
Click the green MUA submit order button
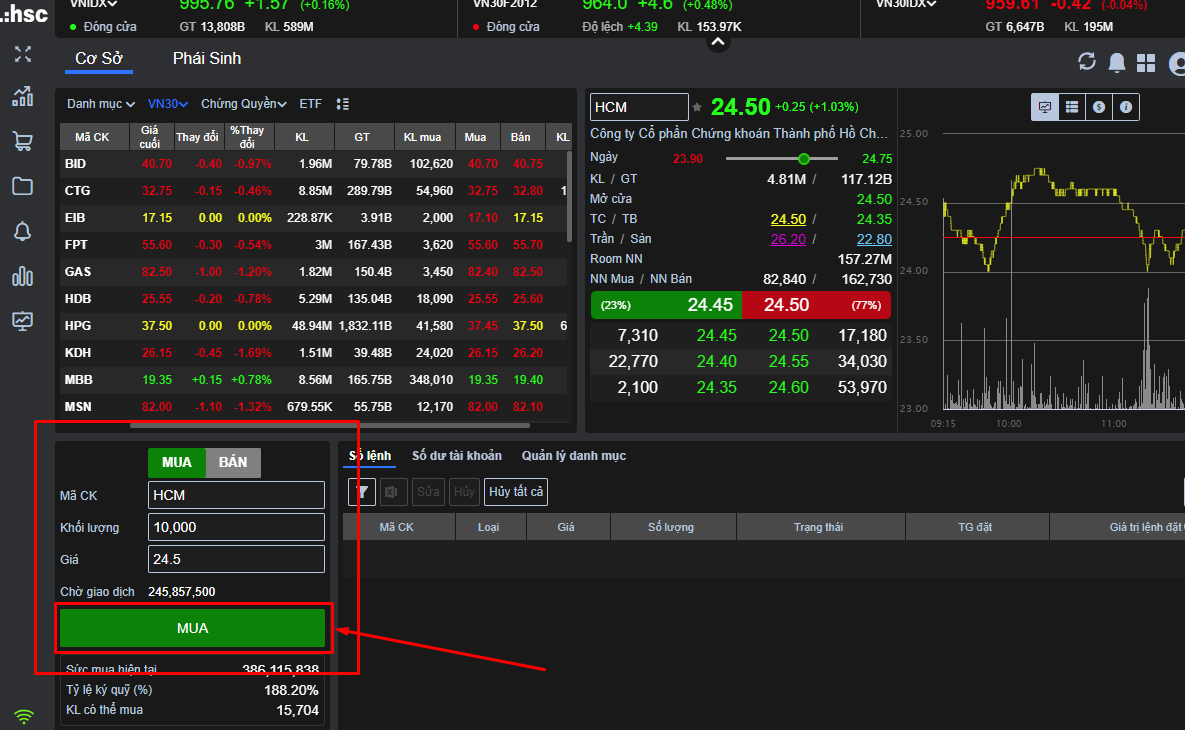pos(193,628)
